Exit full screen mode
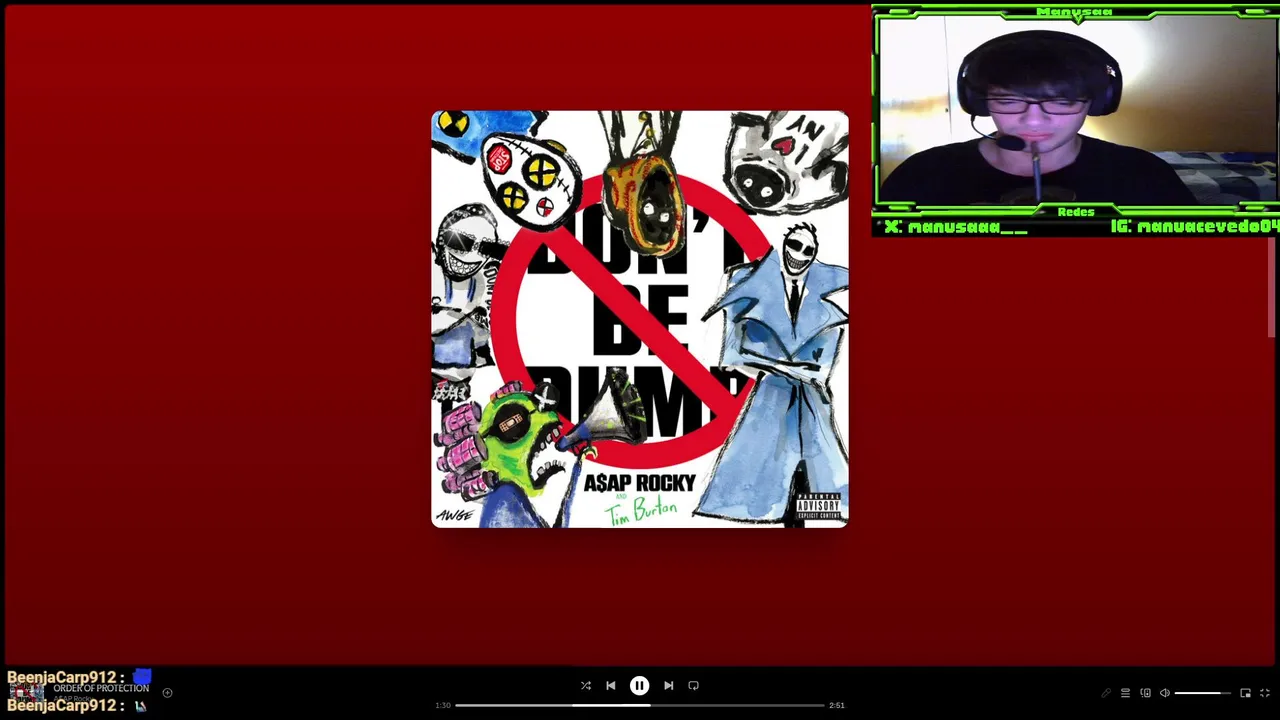The width and height of the screenshot is (1280, 720). (1264, 693)
